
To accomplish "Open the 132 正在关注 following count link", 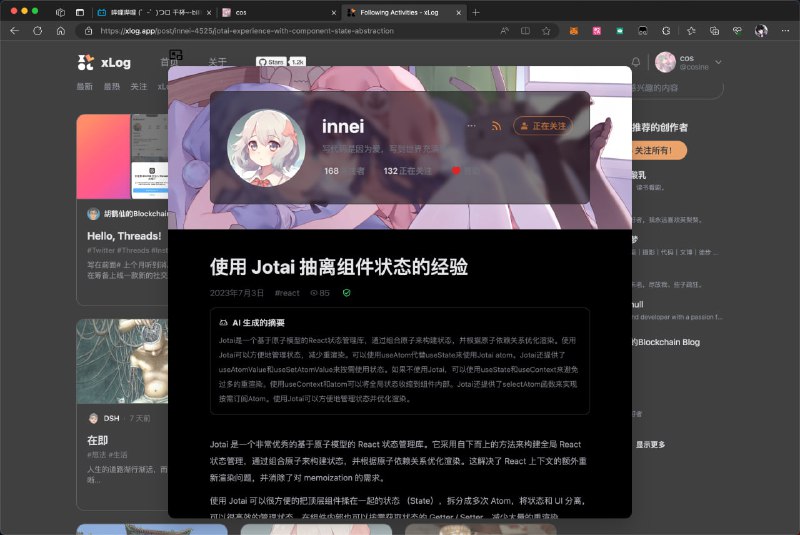I will tap(408, 171).
